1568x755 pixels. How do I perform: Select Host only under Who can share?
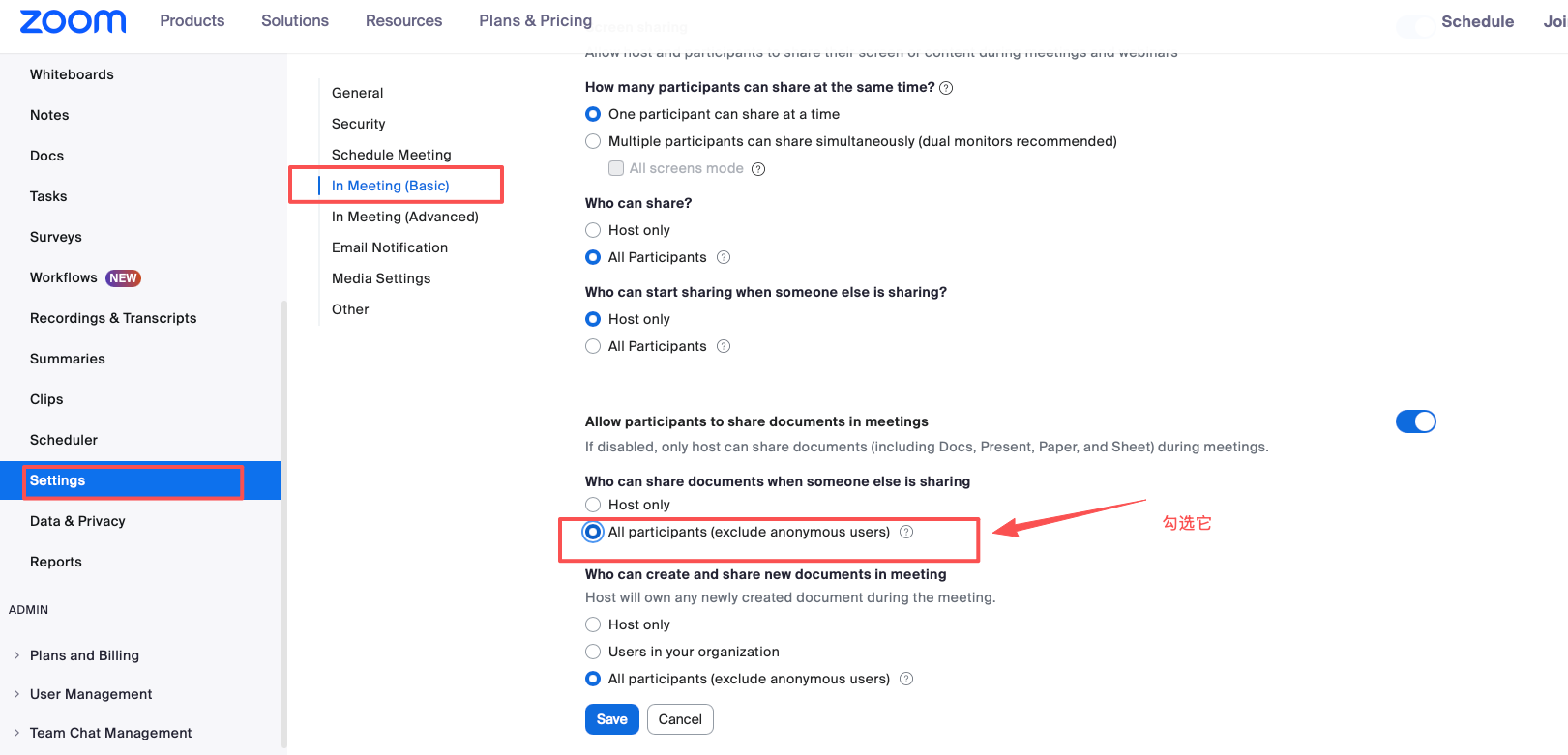point(593,230)
